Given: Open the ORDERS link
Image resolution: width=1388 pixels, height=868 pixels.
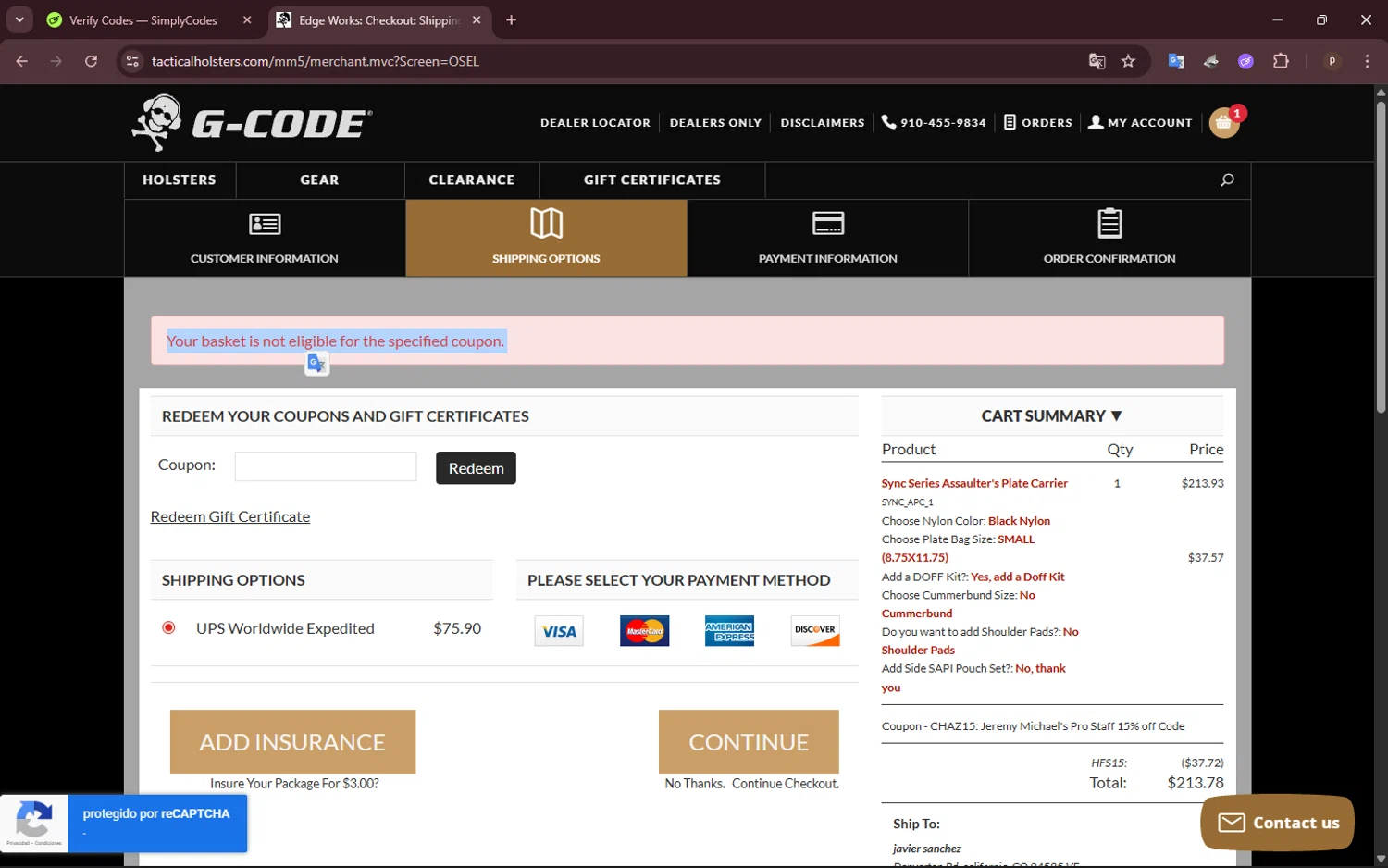Looking at the screenshot, I should click(1038, 122).
